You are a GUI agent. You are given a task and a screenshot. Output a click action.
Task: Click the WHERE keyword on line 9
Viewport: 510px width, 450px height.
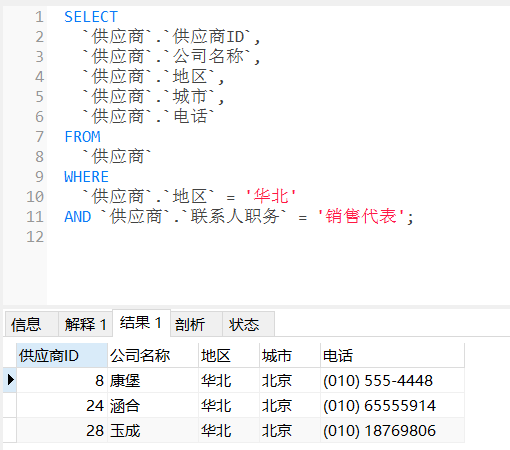pyautogui.click(x=87, y=177)
